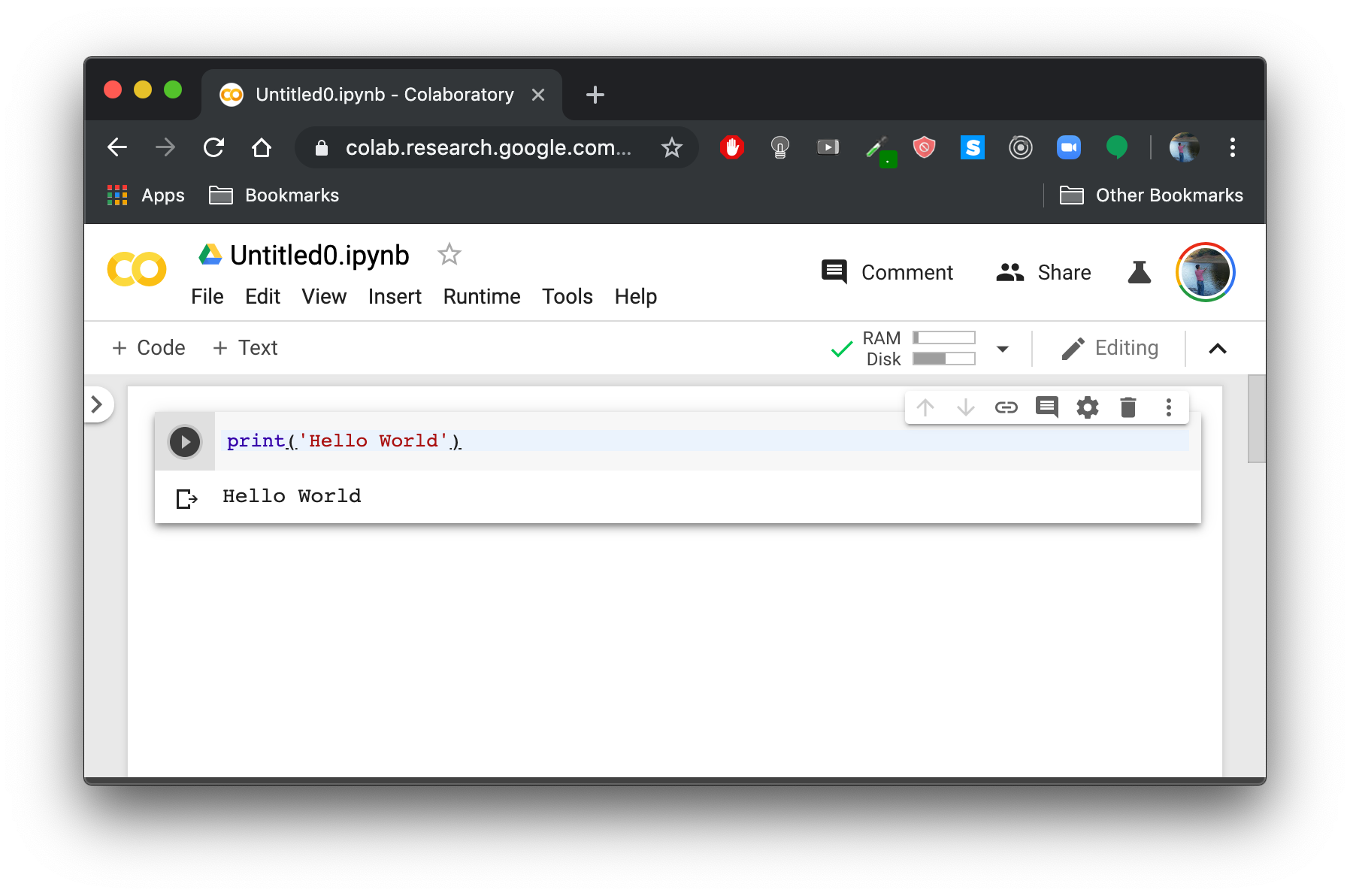The height and width of the screenshot is (896, 1350).
Task: Open the experimental flask icon
Action: [x=1140, y=272]
